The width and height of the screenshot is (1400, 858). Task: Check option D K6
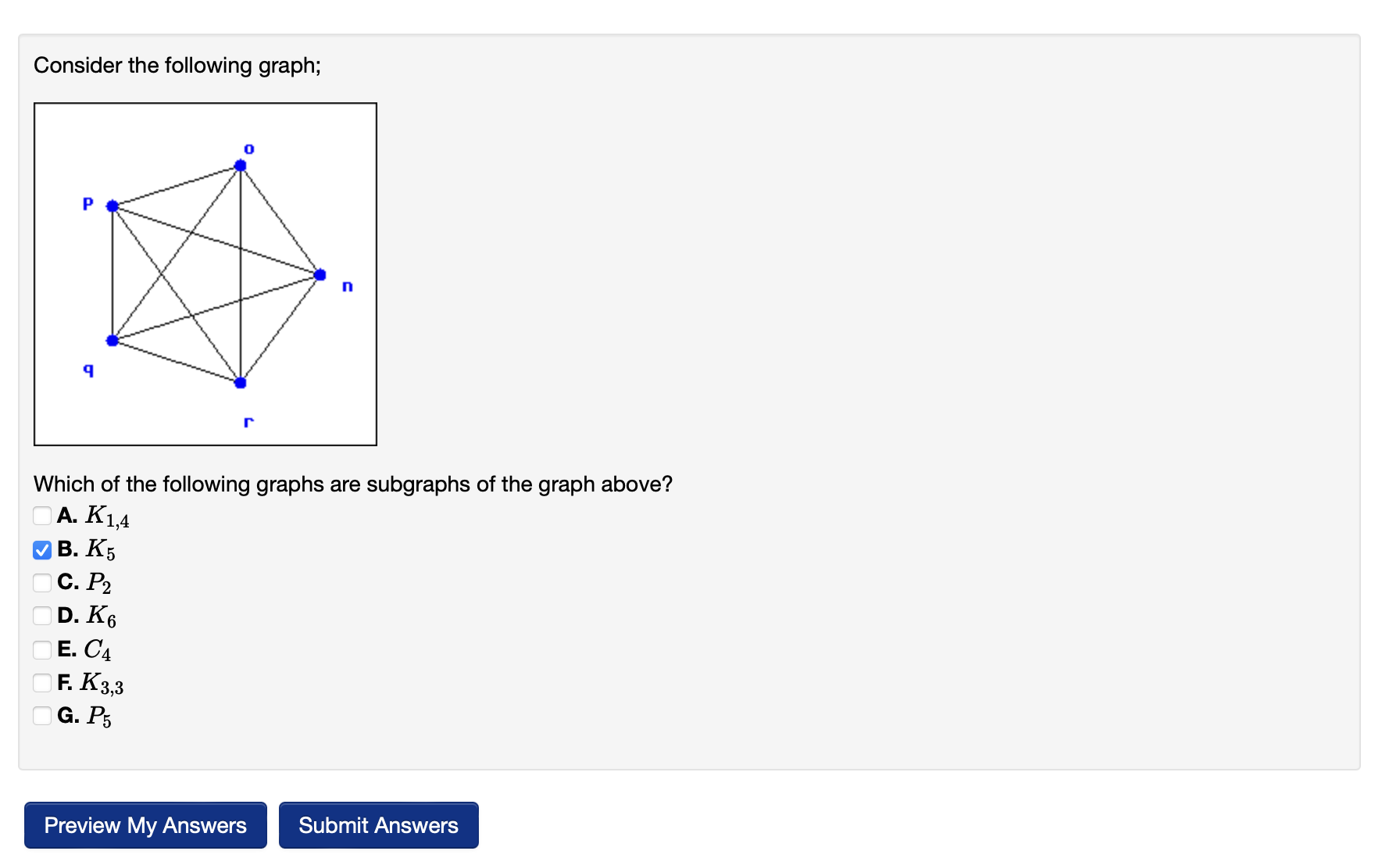(x=41, y=616)
